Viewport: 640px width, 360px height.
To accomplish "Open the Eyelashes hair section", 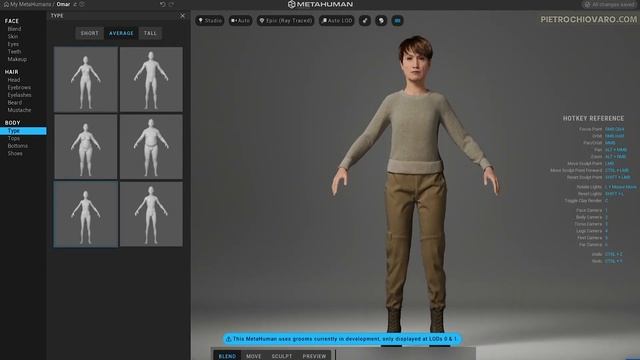I will coord(19,95).
